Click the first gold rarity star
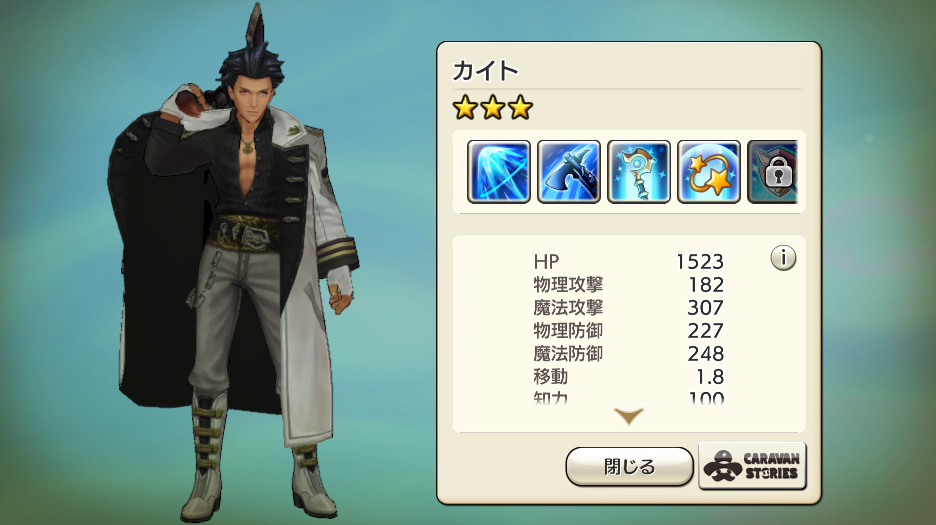This screenshot has width=936, height=525. pyautogui.click(x=465, y=108)
